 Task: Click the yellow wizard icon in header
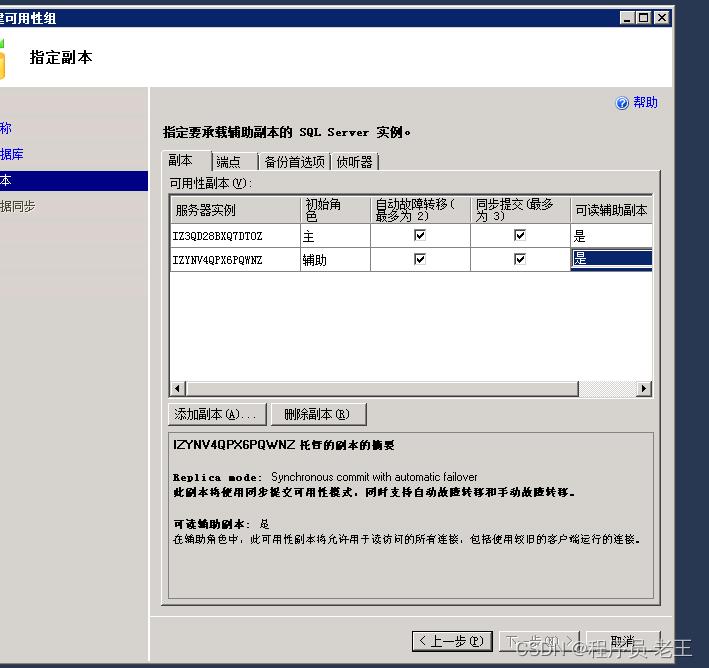[3, 59]
